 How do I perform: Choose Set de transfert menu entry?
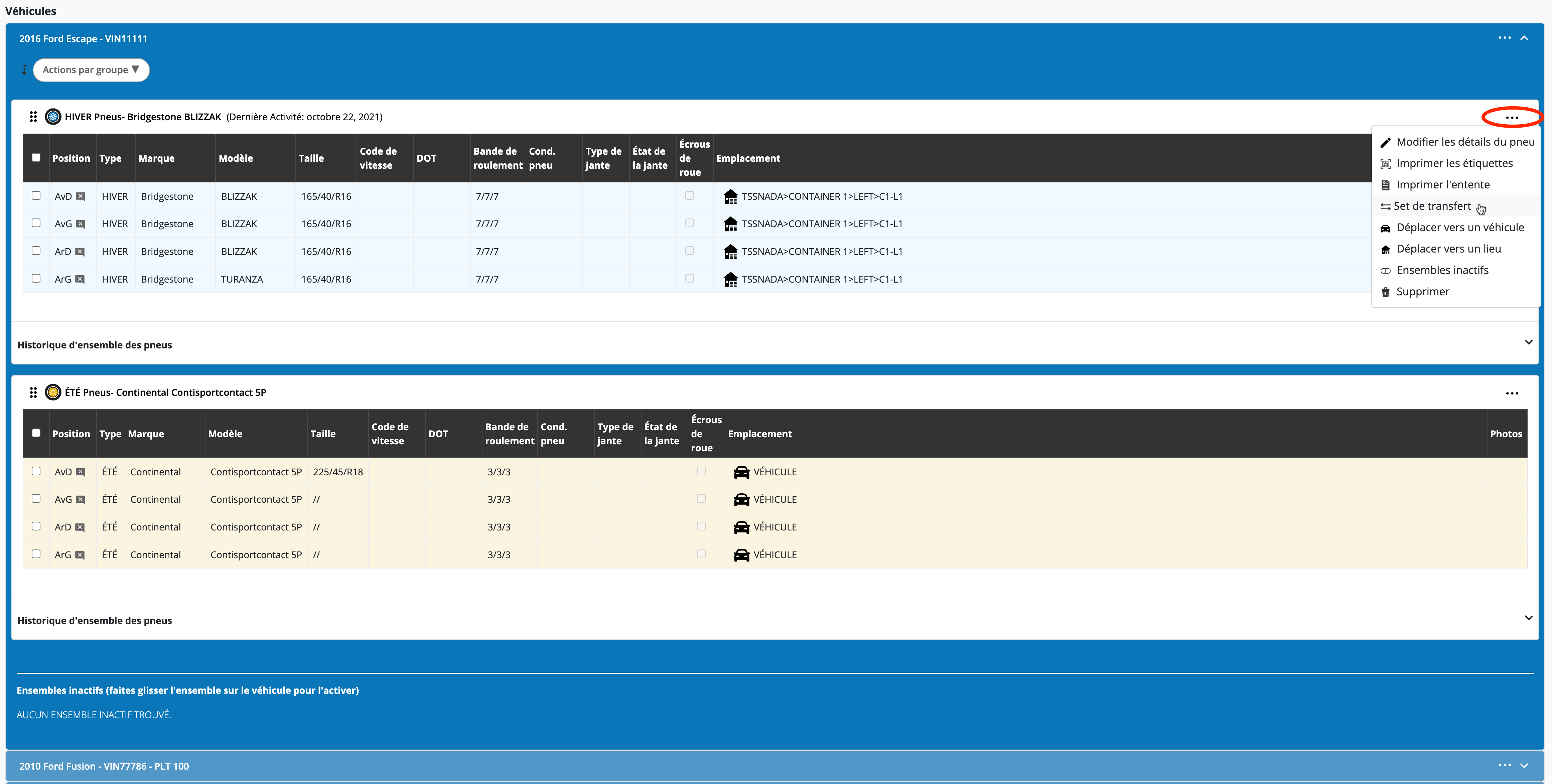click(1431, 206)
